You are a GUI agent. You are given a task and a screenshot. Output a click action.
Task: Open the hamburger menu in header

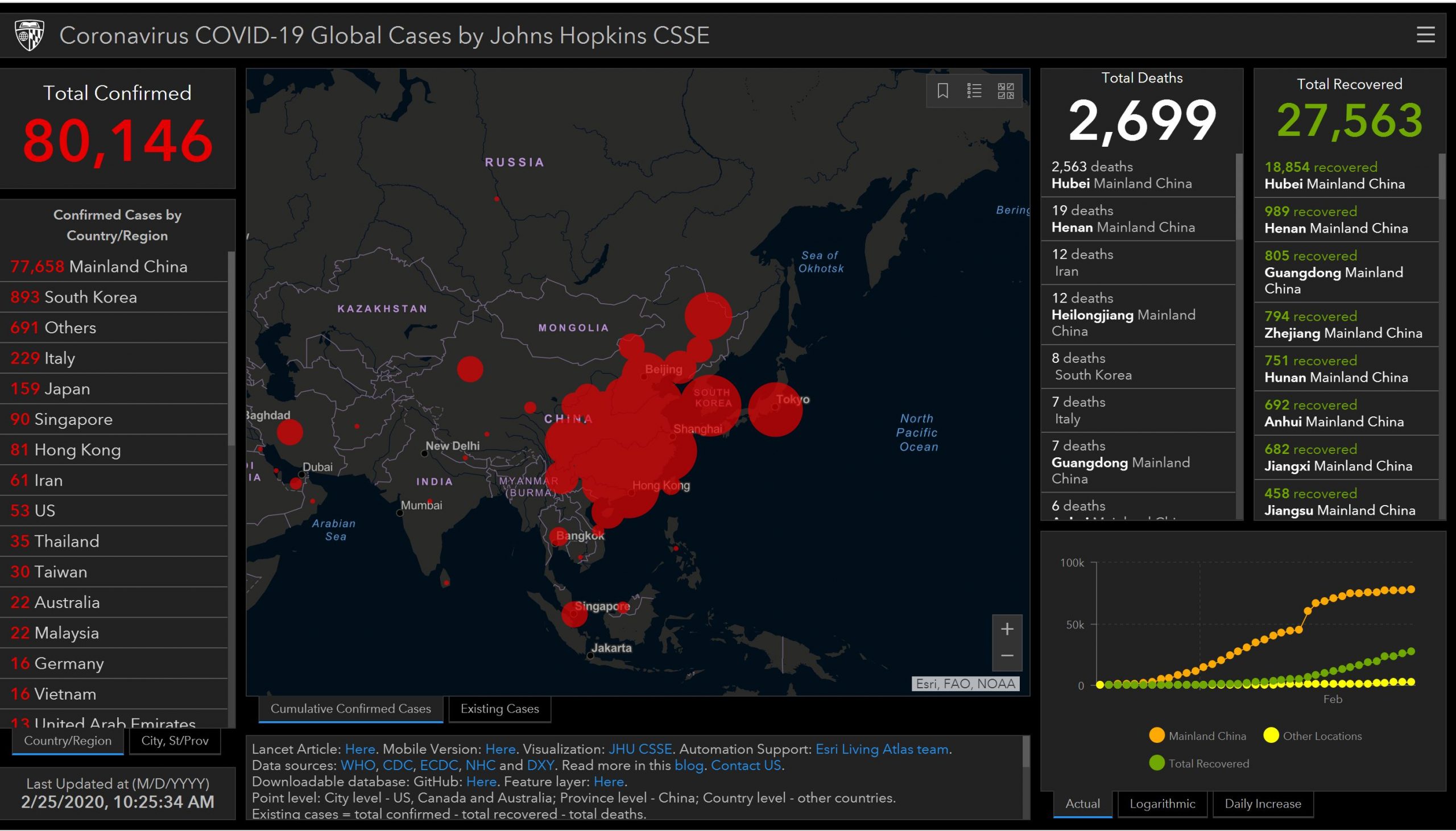(x=1425, y=35)
